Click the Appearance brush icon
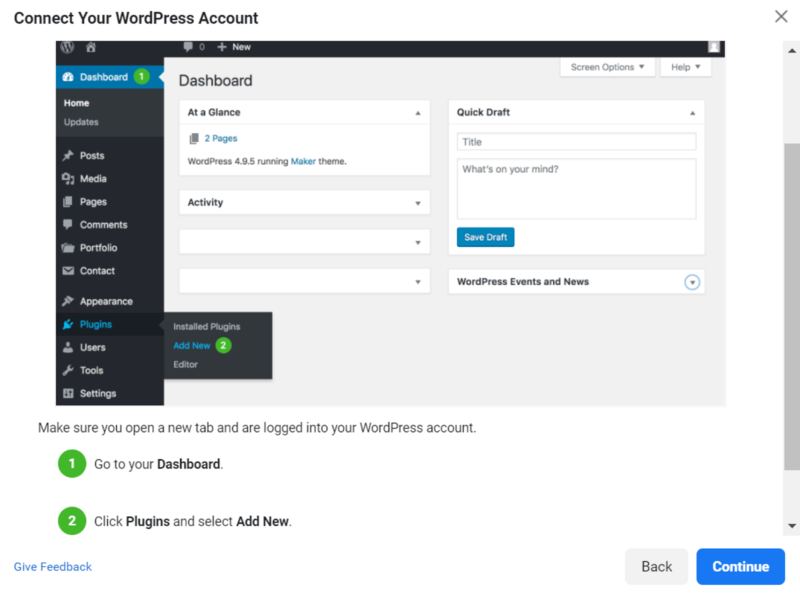The image size is (800, 593). pos(68,301)
